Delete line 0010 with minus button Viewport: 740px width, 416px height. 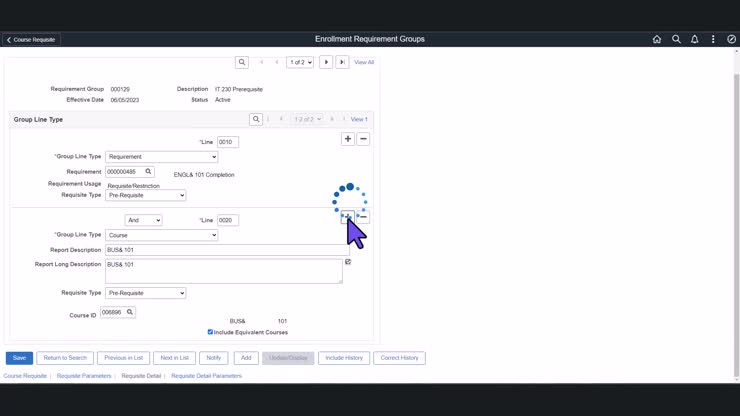click(363, 139)
